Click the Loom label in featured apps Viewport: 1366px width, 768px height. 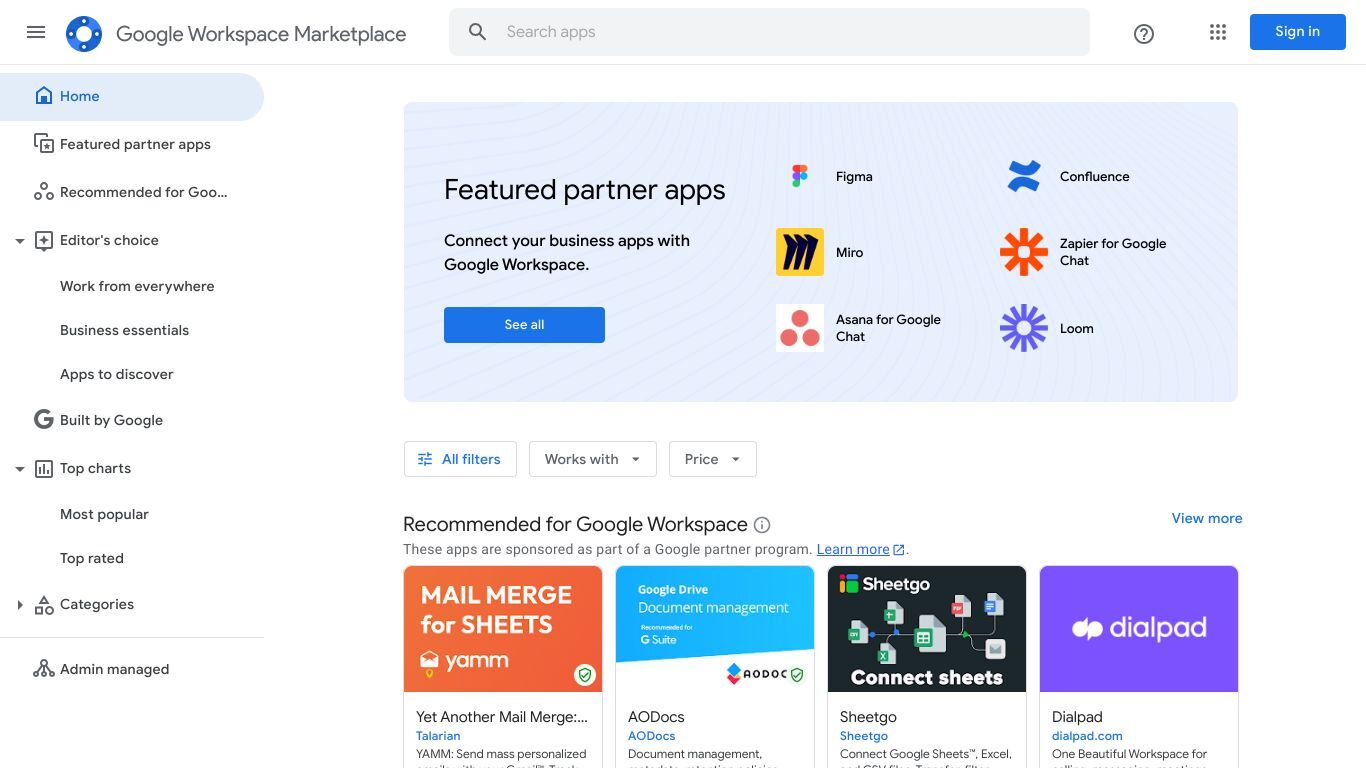1077,328
